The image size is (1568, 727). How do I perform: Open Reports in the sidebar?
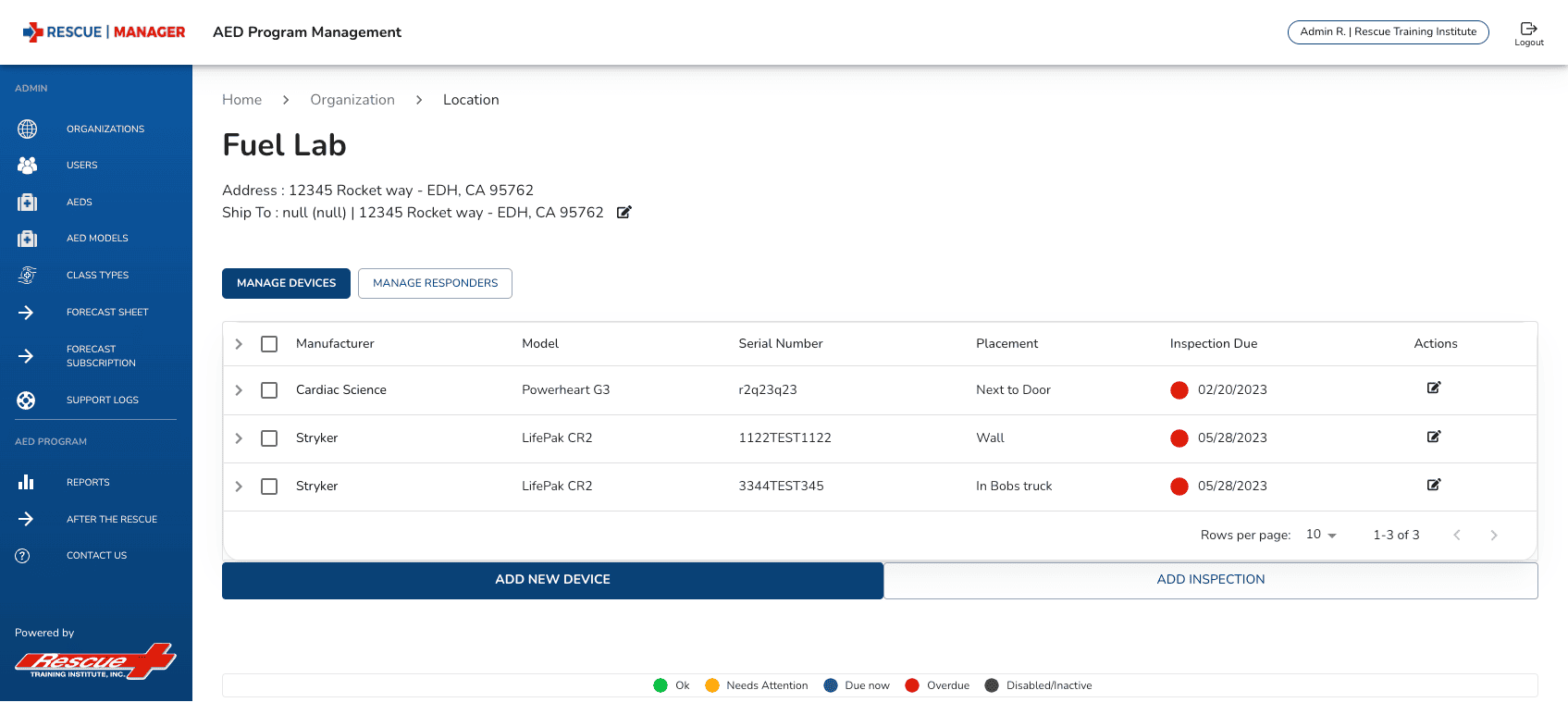(x=88, y=482)
